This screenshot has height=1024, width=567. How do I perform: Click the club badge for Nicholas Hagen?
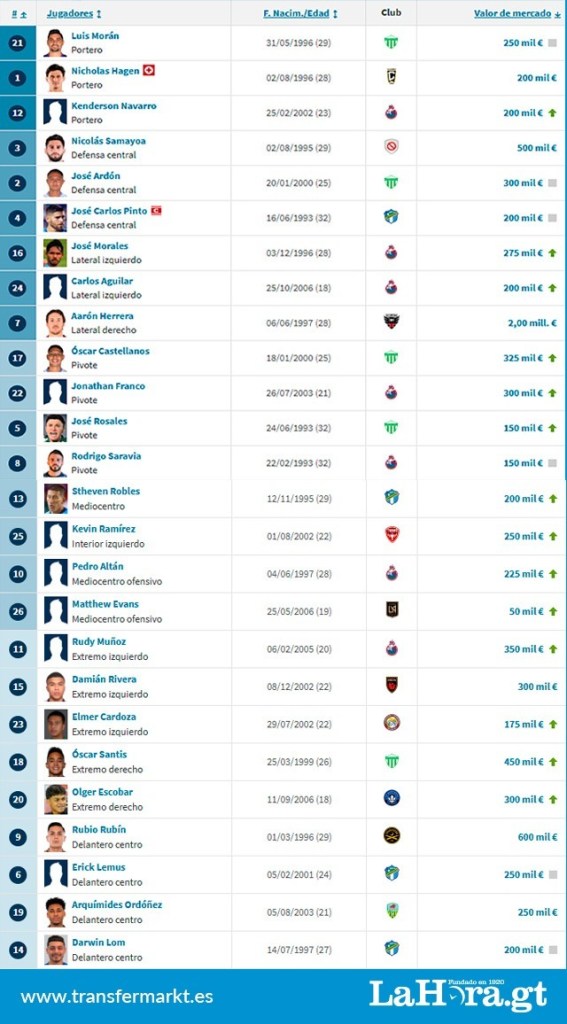[x=391, y=77]
